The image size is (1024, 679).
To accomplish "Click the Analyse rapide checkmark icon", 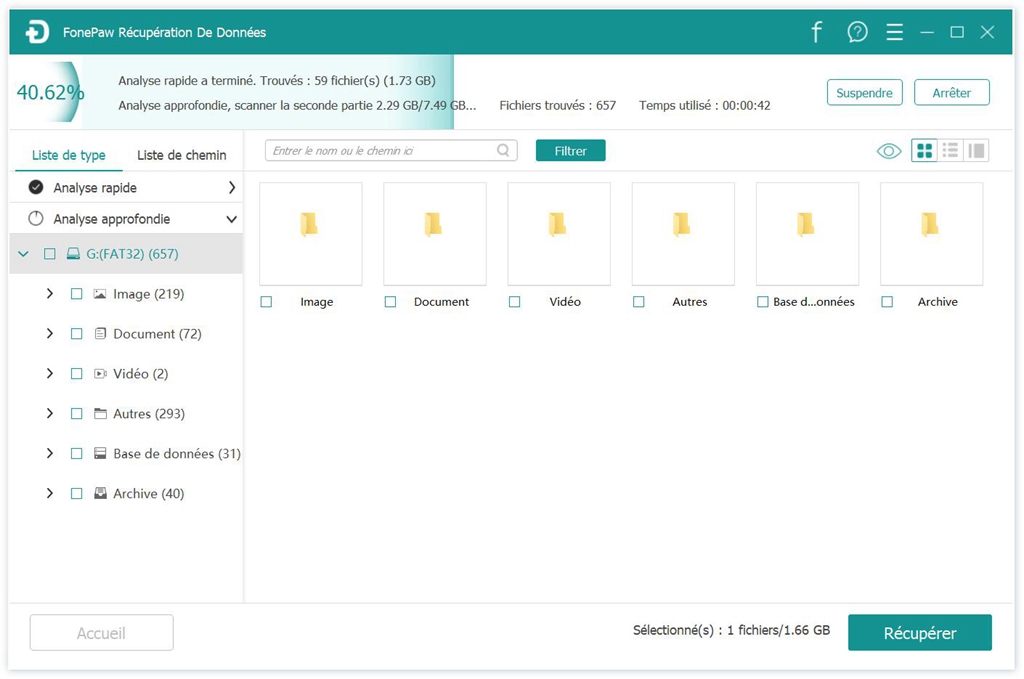I will [36, 187].
